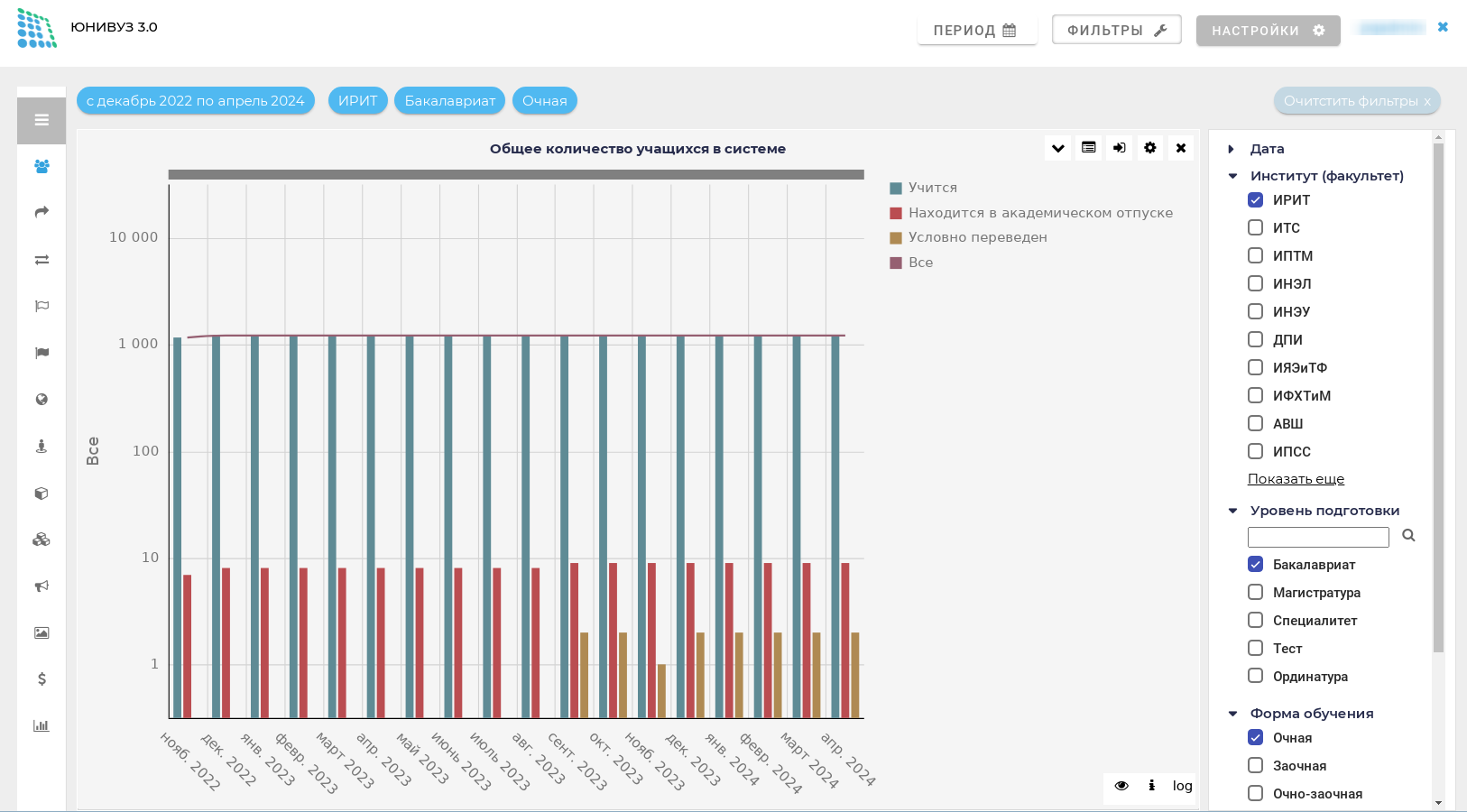Close the chart widget with X
The width and height of the screenshot is (1467, 812).
click(x=1181, y=148)
